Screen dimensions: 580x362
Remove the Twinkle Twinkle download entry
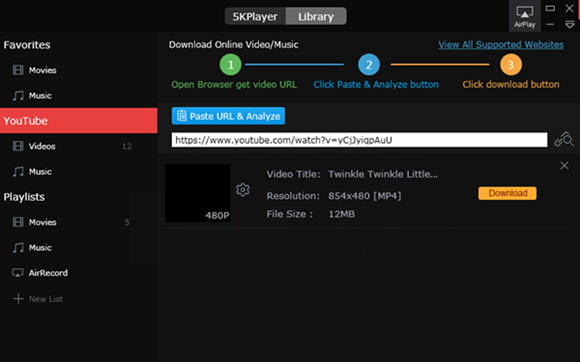[x=564, y=165]
